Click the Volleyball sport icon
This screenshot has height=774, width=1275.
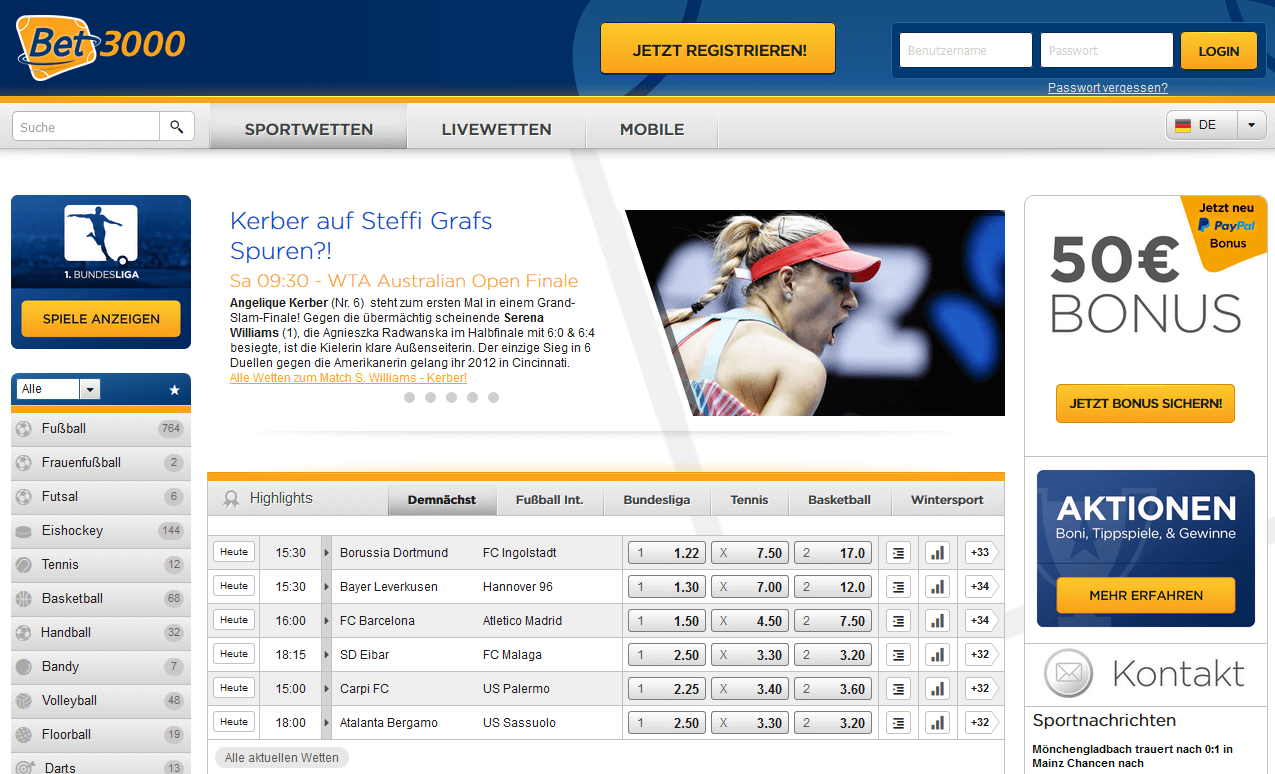click(x=23, y=701)
